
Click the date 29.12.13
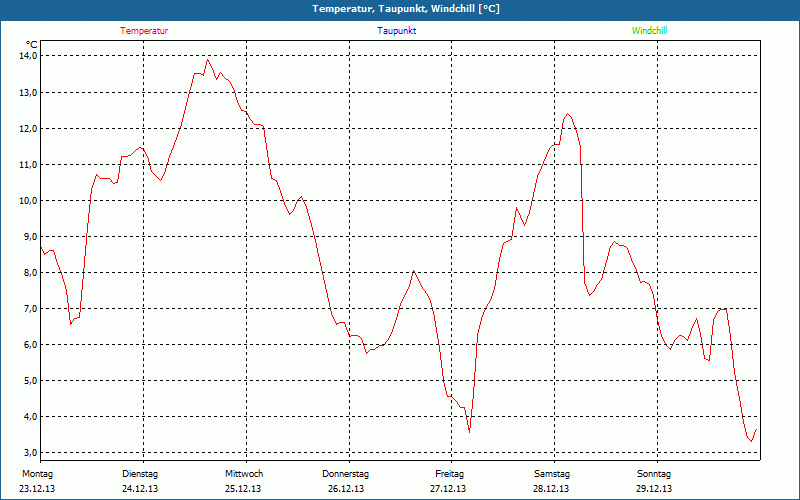pyautogui.click(x=654, y=489)
